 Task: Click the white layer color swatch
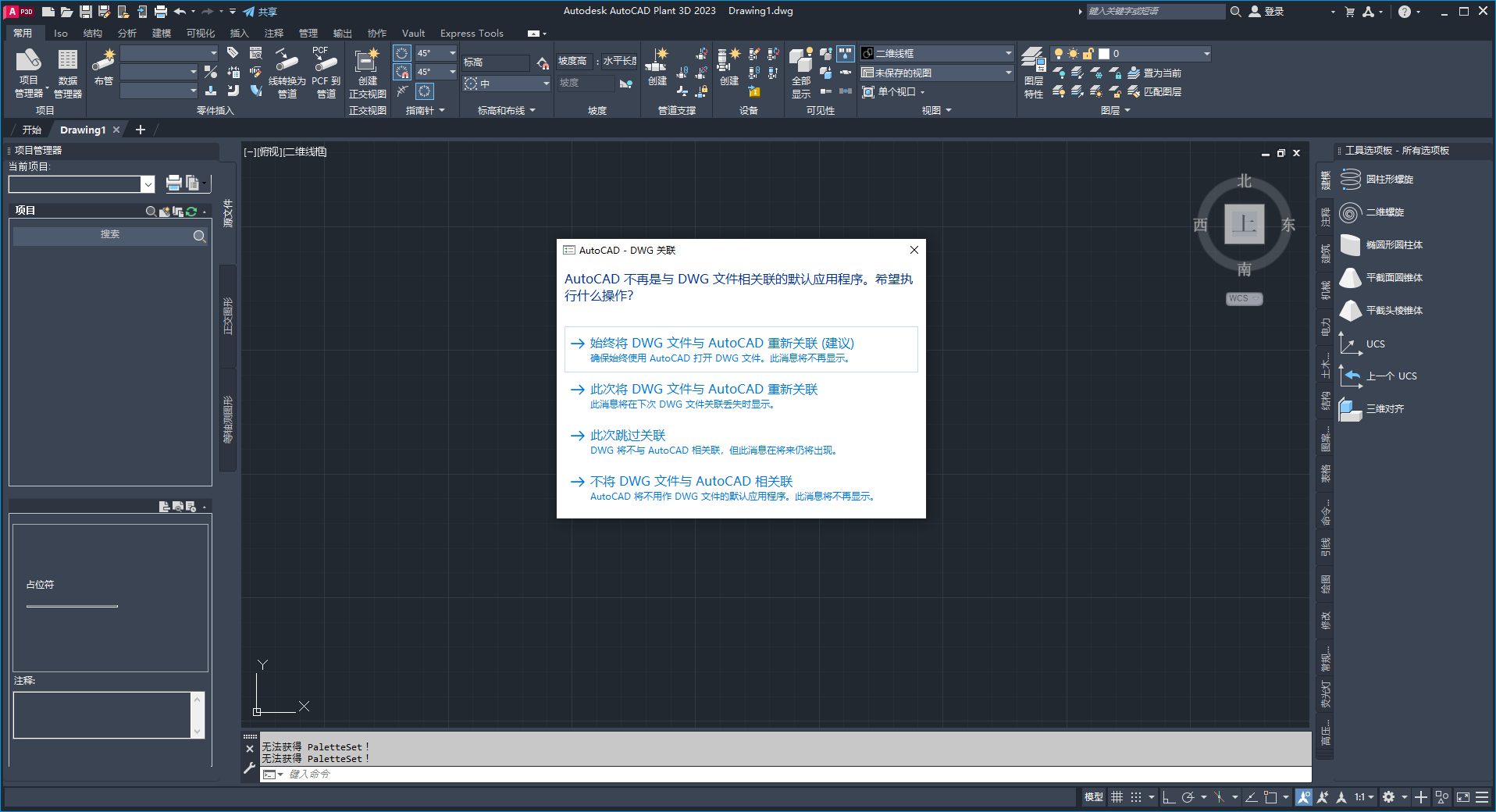1104,54
